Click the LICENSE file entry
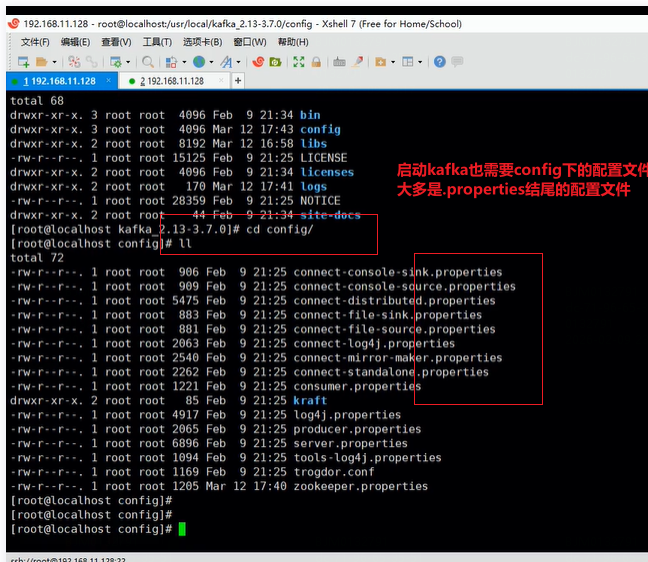 (x=324, y=158)
